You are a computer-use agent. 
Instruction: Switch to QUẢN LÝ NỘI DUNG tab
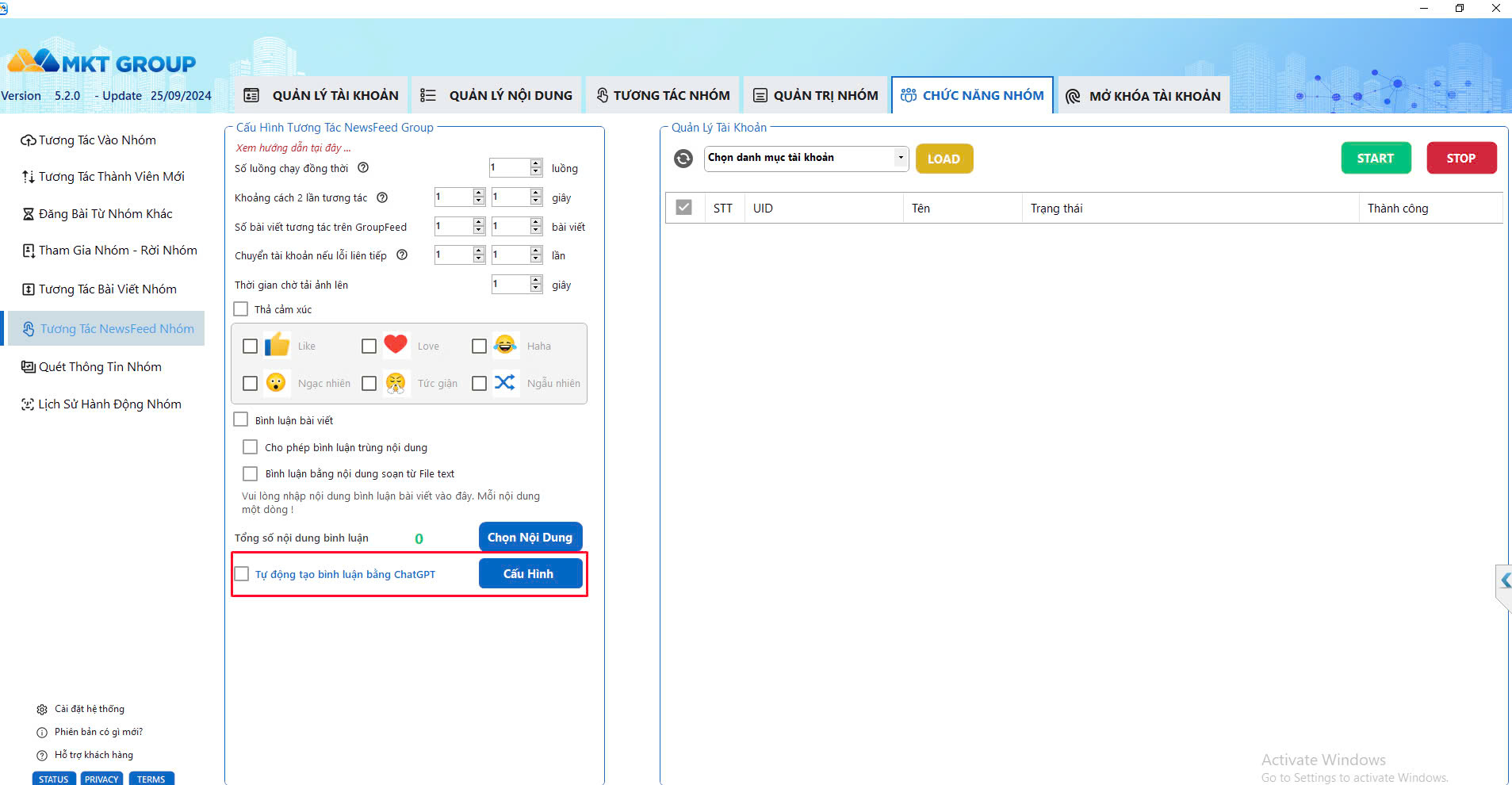(x=496, y=95)
